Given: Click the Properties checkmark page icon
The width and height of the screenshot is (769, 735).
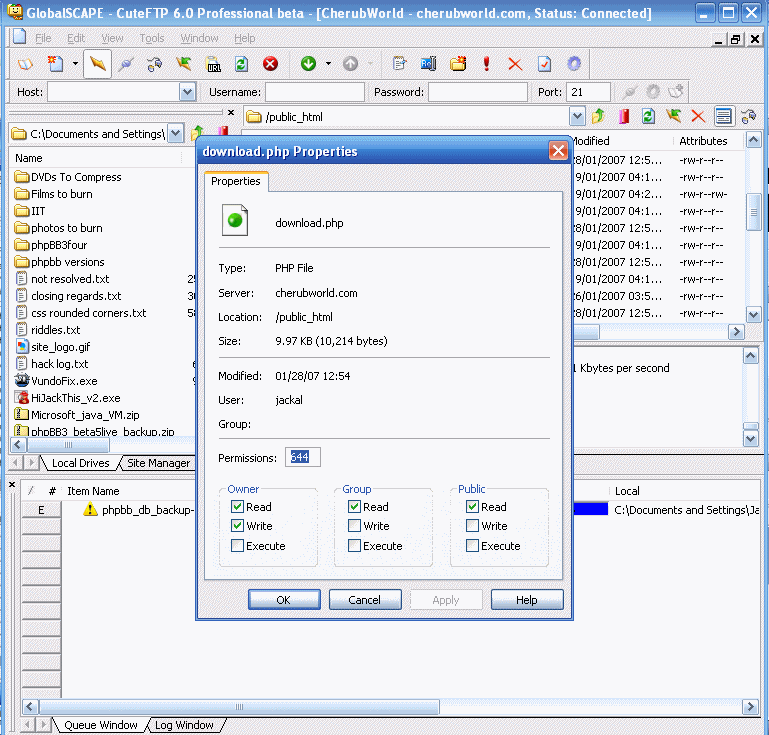Looking at the screenshot, I should 544,64.
